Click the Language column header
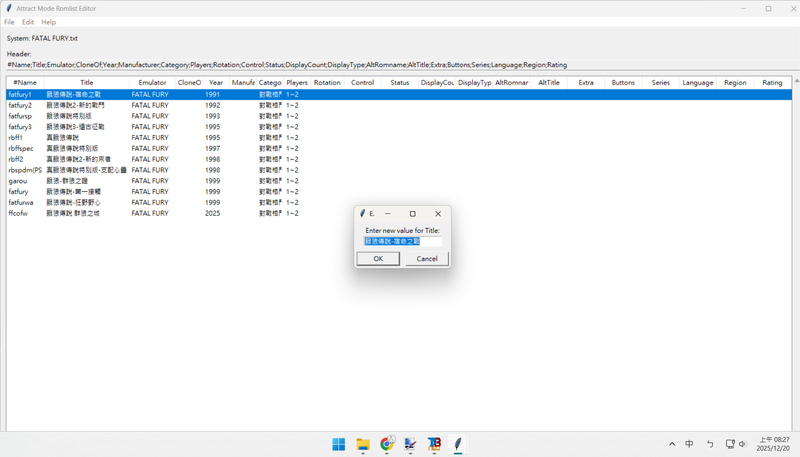 [698, 82]
